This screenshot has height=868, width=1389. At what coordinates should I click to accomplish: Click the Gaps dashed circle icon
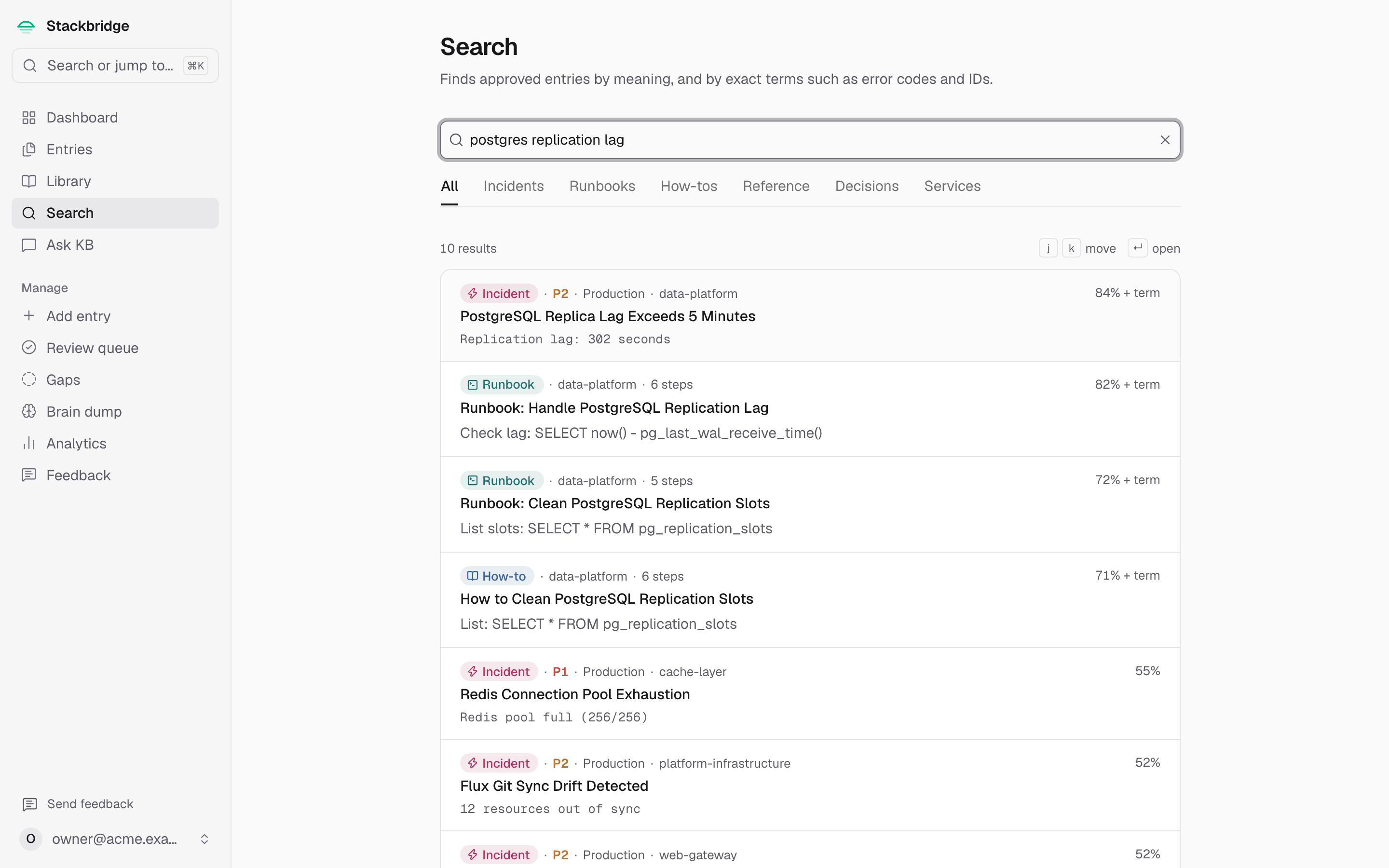(29, 380)
